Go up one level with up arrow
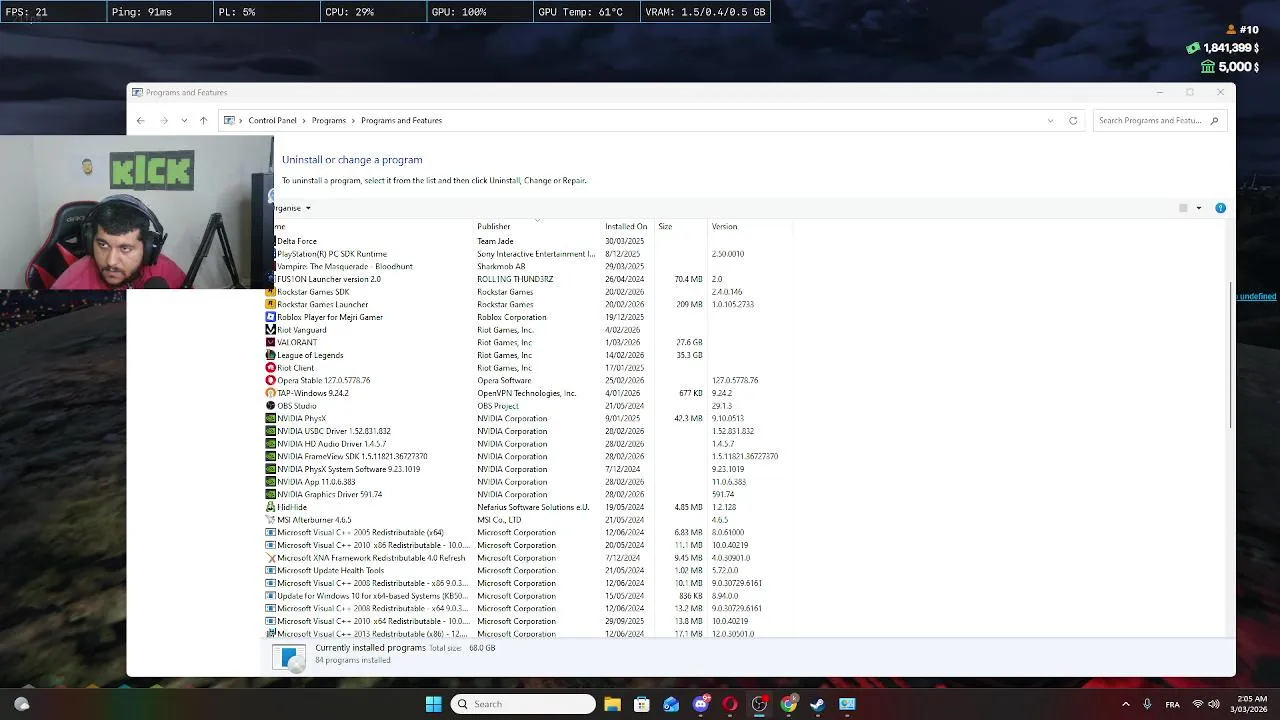This screenshot has width=1280, height=720. 203,121
